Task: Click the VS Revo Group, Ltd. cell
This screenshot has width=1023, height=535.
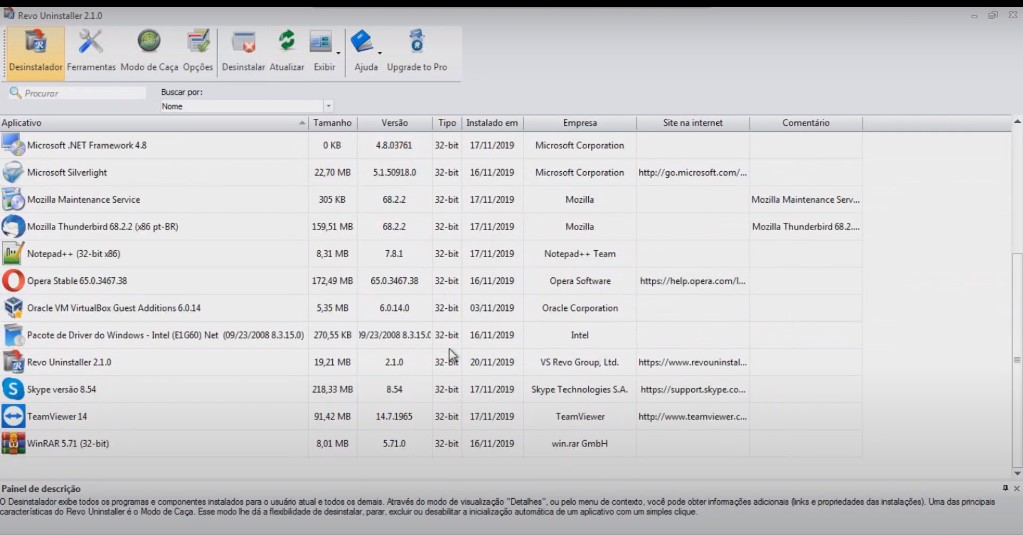Action: (579, 361)
